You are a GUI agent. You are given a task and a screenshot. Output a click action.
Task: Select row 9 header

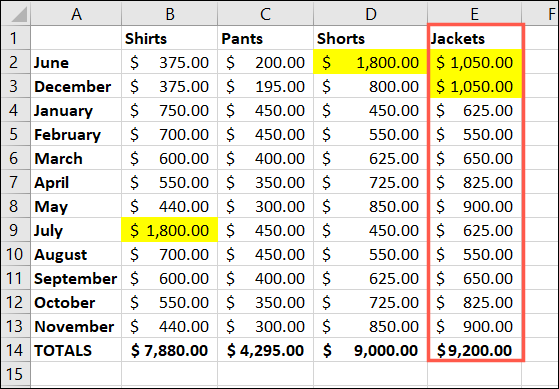pos(16,230)
